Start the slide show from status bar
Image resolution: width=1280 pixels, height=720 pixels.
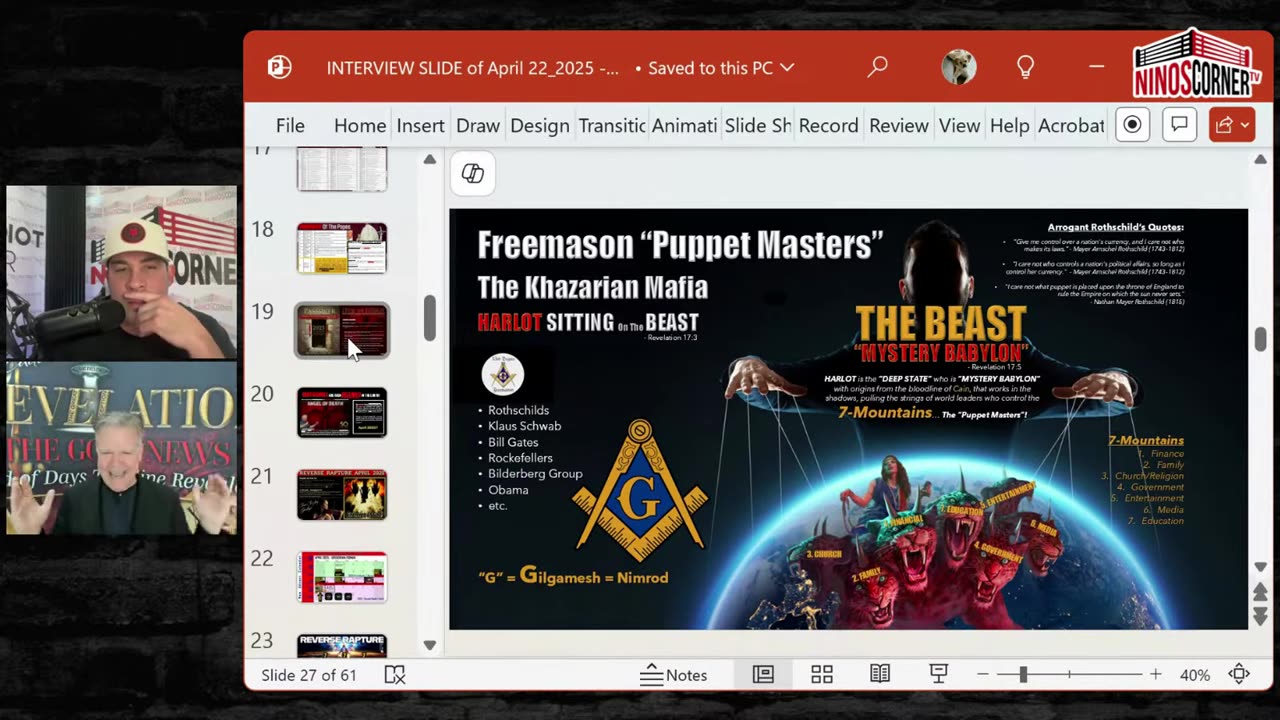pyautogui.click(x=938, y=675)
